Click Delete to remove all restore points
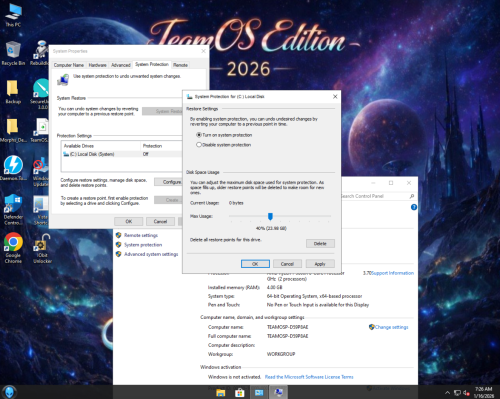Image resolution: width=500 pixels, height=399 pixels. (x=320, y=244)
